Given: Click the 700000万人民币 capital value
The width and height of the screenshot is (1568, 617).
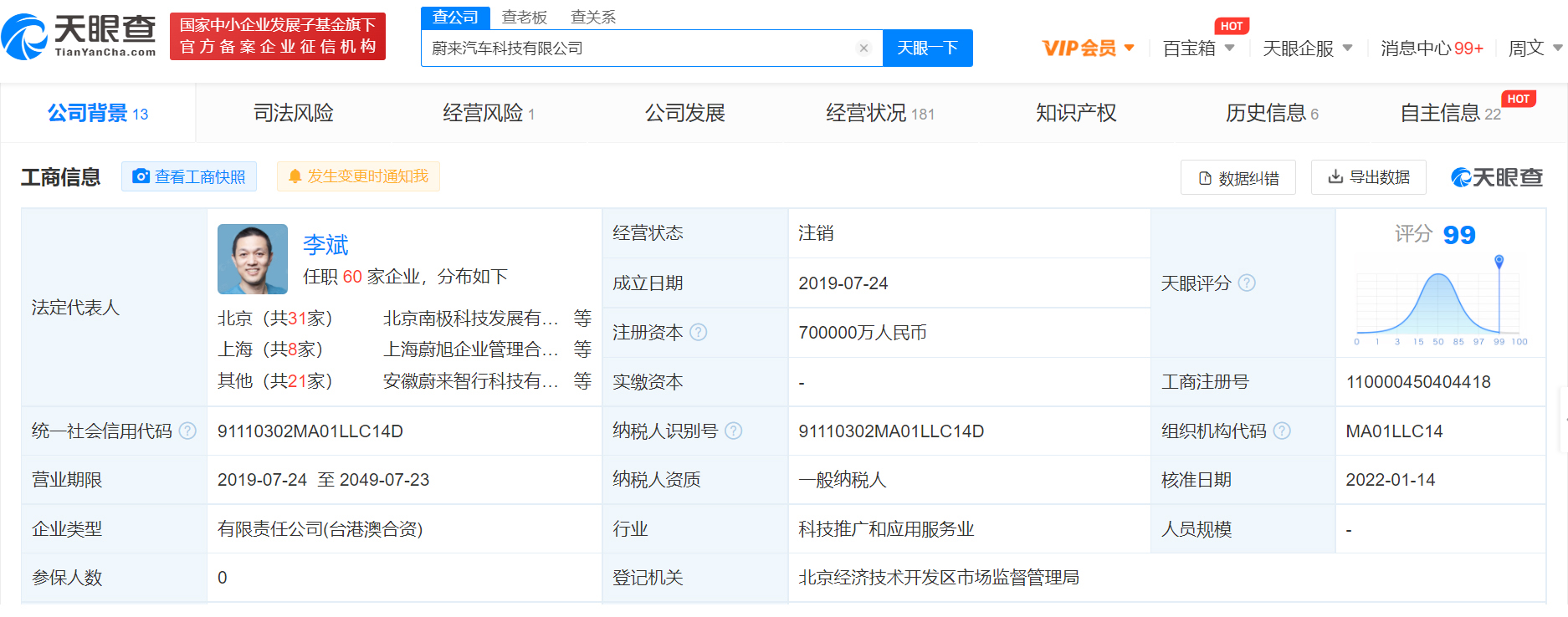Looking at the screenshot, I should (x=863, y=333).
